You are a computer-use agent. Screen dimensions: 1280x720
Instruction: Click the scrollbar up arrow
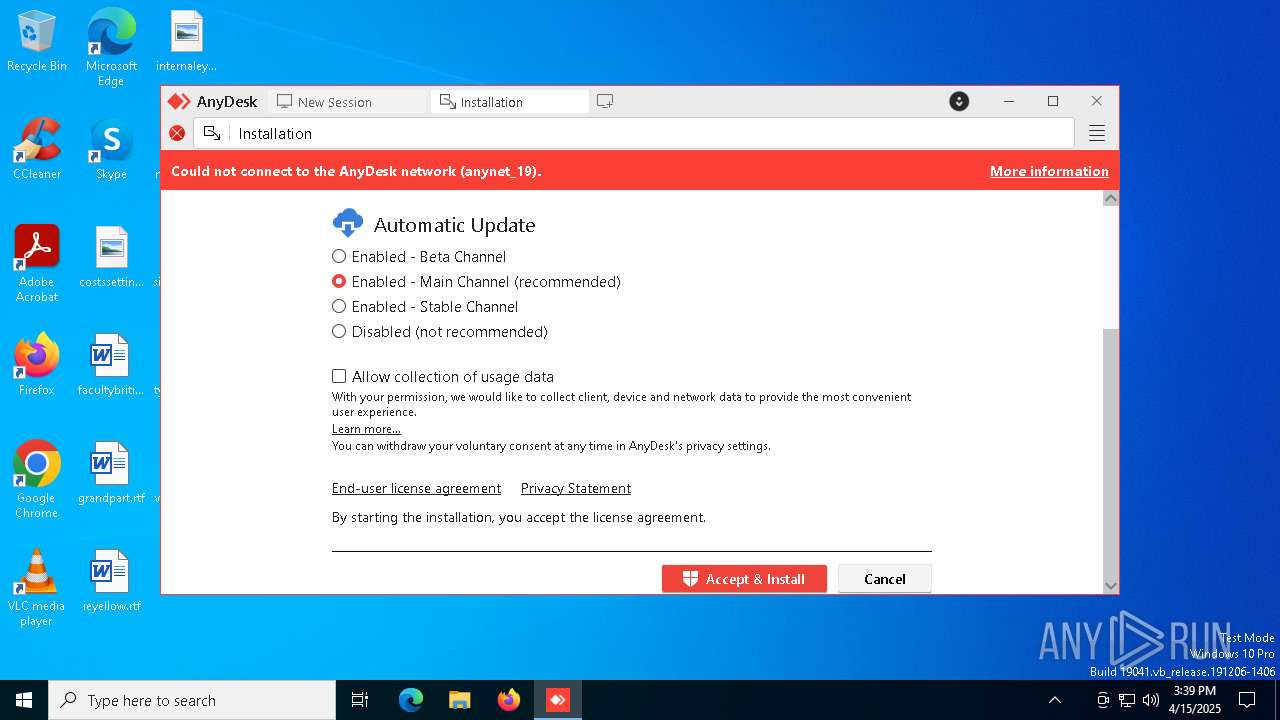tap(1110, 199)
